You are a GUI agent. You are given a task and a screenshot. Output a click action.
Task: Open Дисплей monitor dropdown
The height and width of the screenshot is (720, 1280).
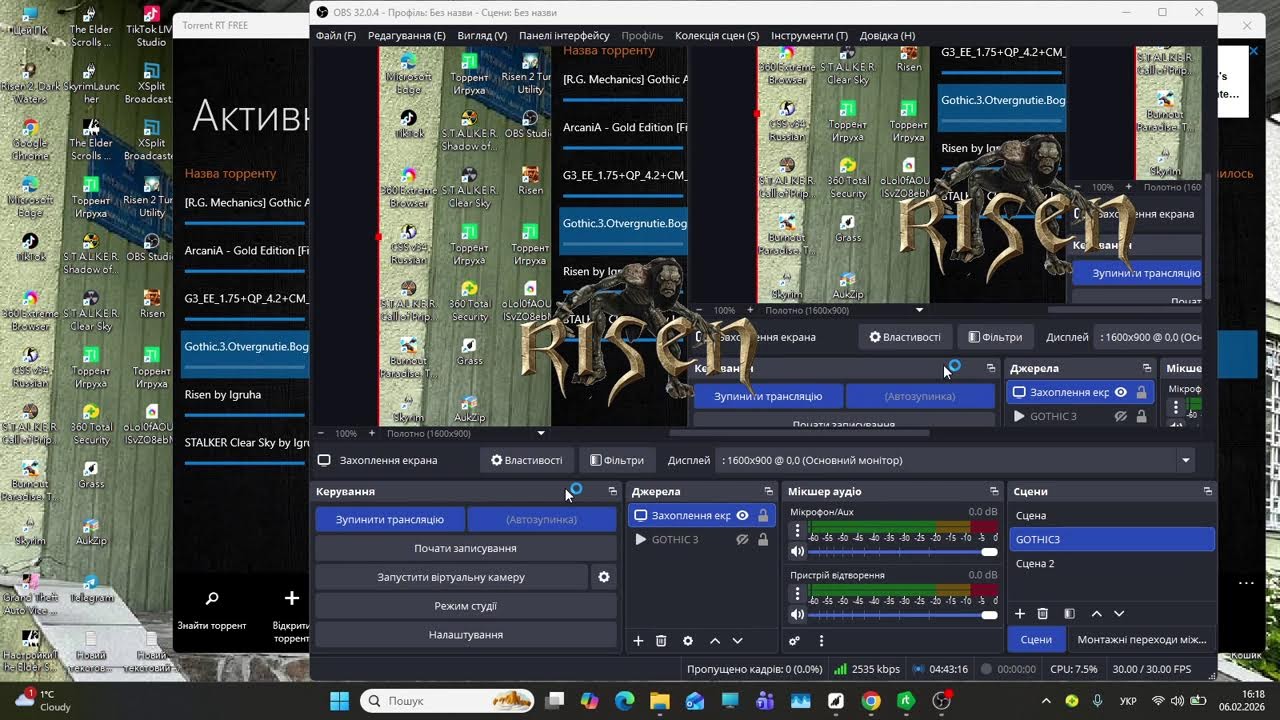point(957,461)
